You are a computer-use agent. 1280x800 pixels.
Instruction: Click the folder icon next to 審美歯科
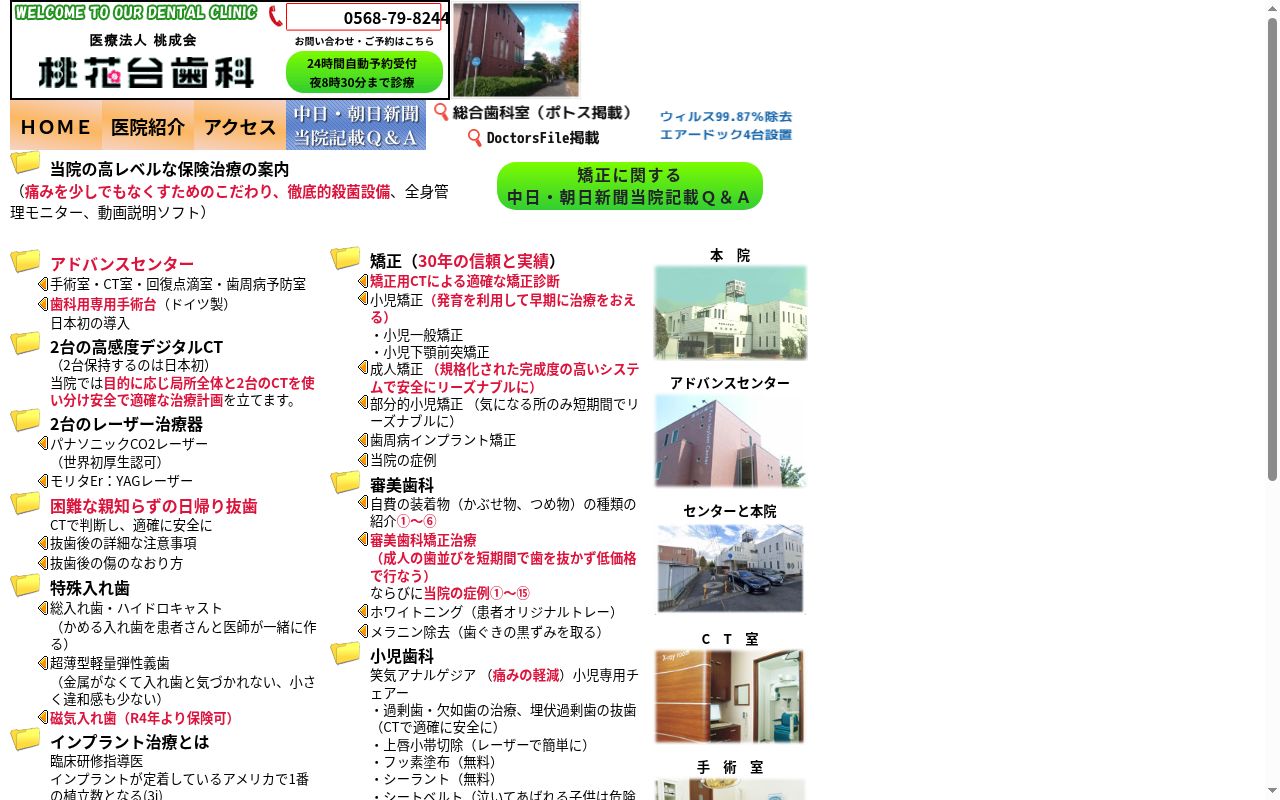click(x=345, y=482)
